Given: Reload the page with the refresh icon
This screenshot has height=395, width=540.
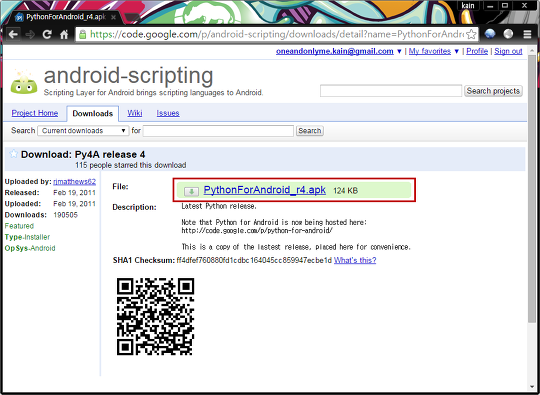Looking at the screenshot, I should coord(47,34).
